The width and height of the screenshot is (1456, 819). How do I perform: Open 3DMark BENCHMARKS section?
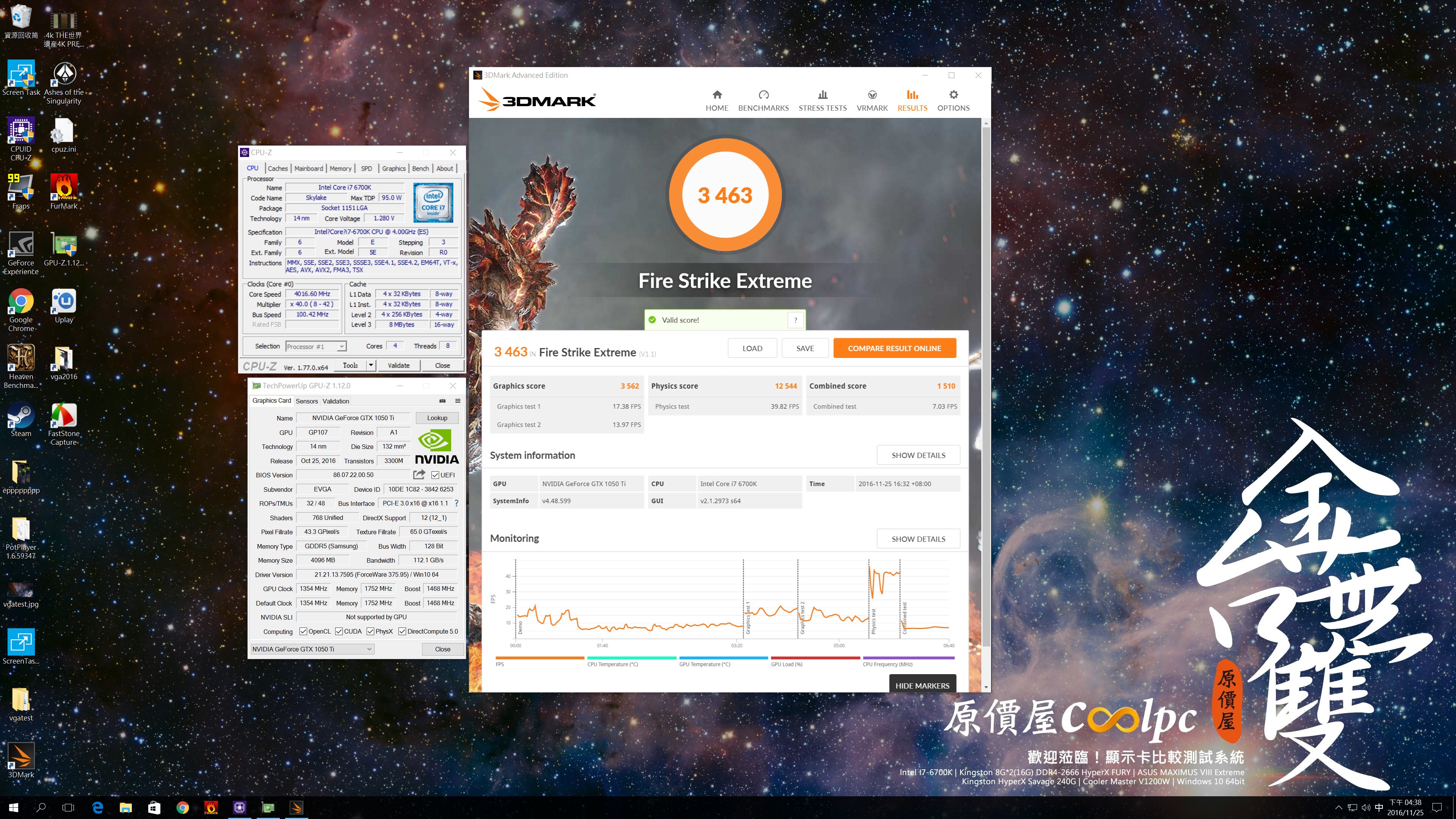[x=763, y=100]
